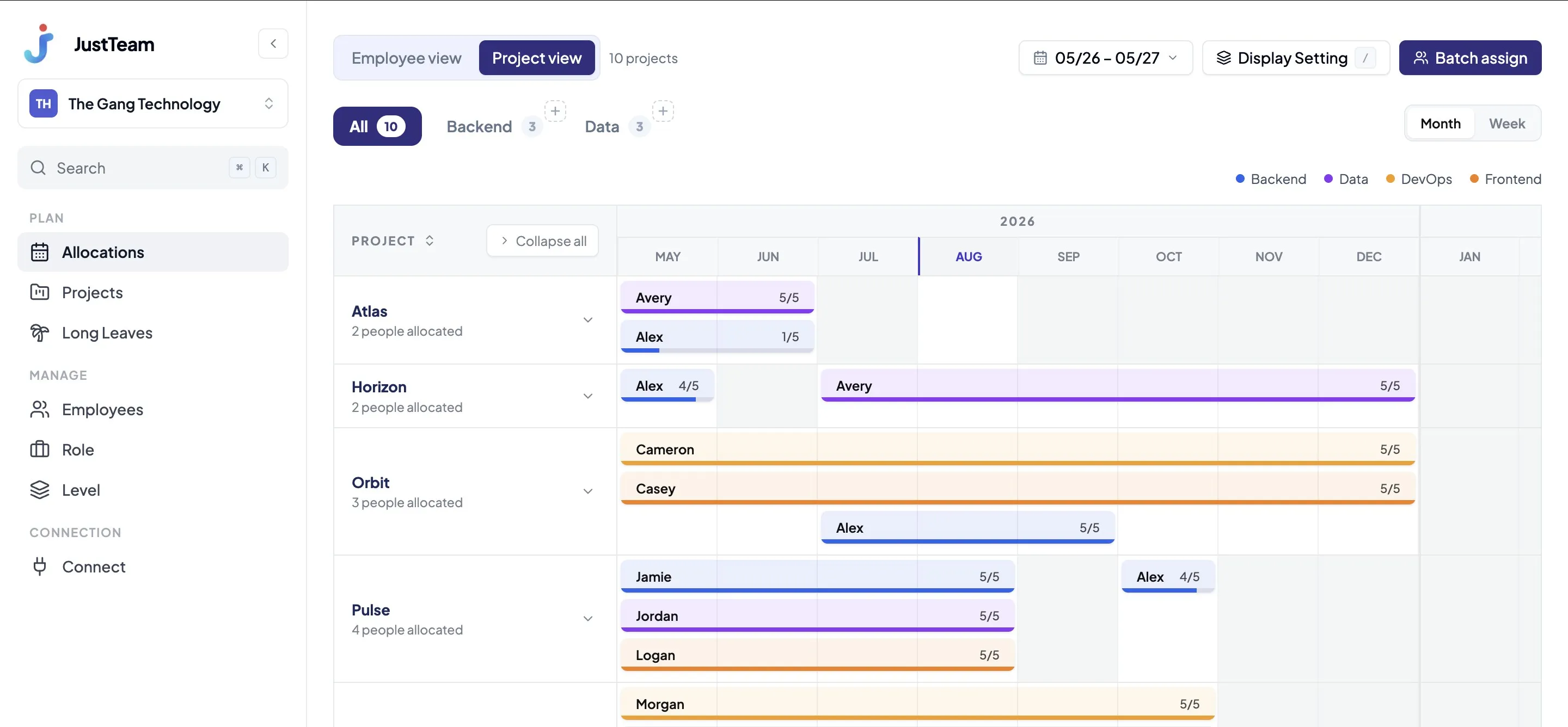Click the Batch assign button

click(1470, 58)
